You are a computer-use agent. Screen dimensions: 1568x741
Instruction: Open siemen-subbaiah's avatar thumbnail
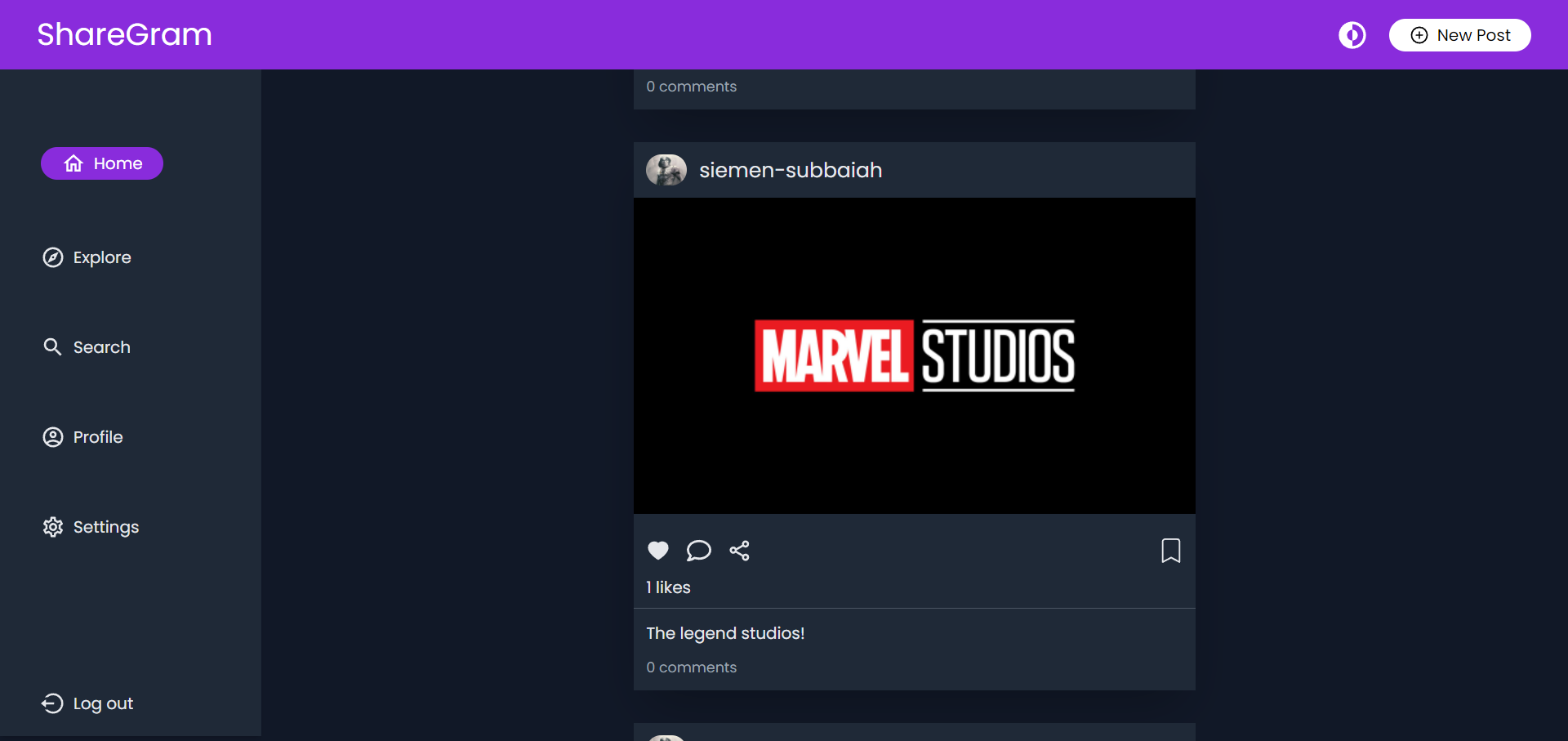tap(666, 170)
